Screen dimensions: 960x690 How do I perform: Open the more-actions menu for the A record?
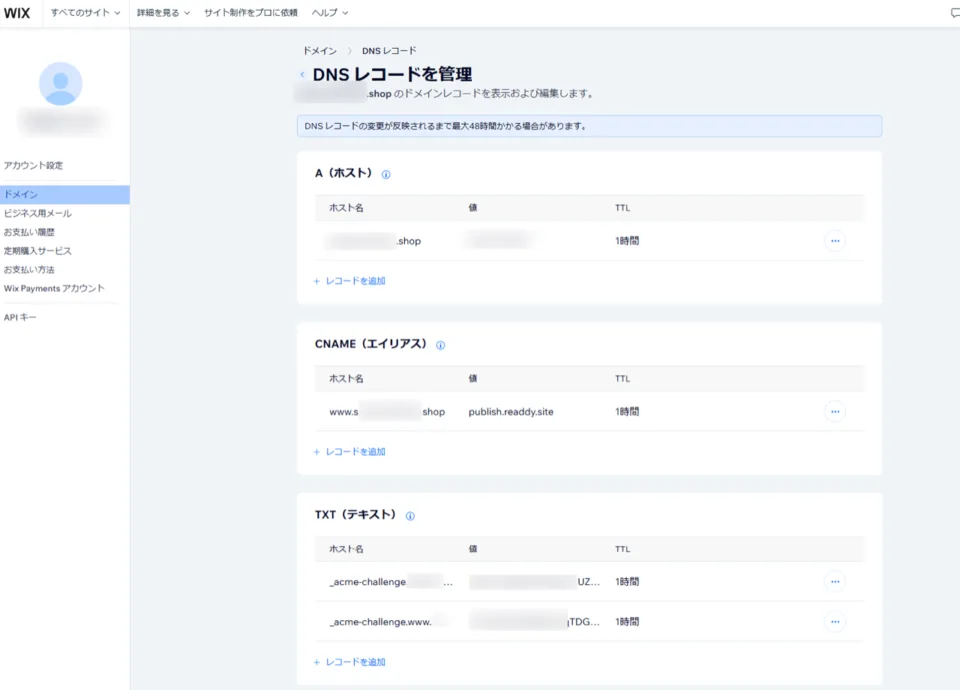[834, 241]
